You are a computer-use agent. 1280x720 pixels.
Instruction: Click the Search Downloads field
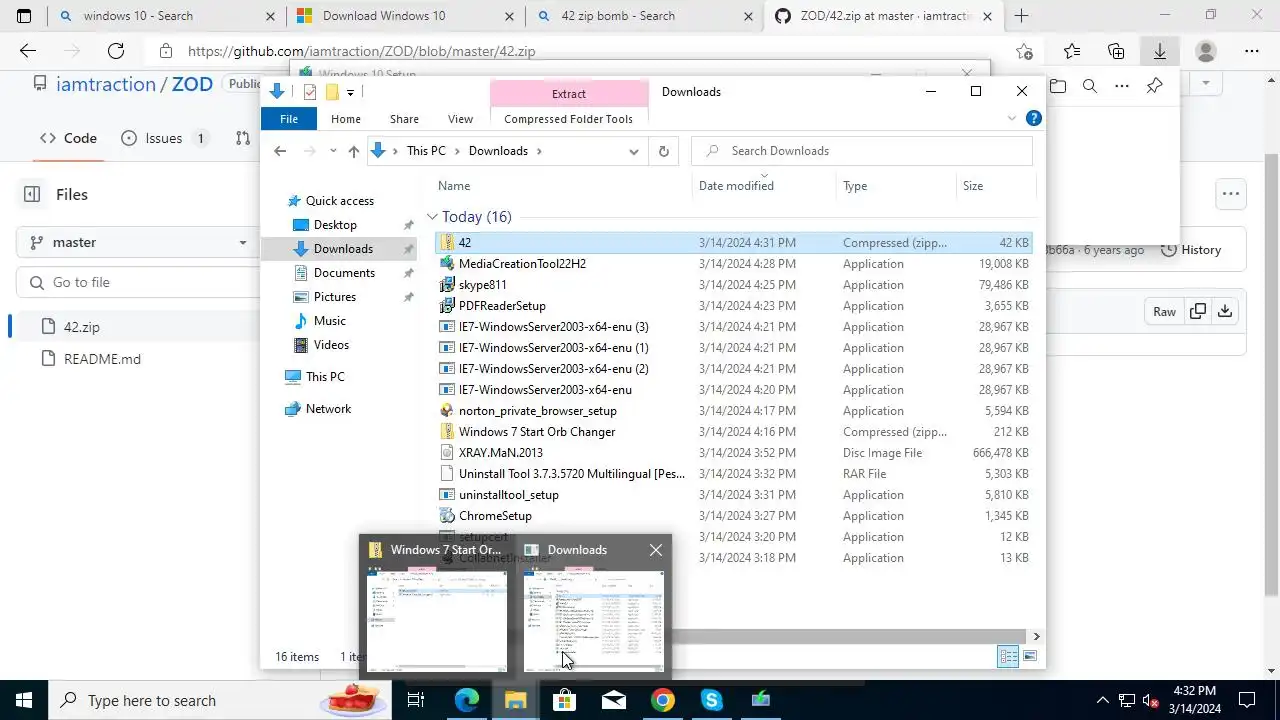click(x=862, y=151)
